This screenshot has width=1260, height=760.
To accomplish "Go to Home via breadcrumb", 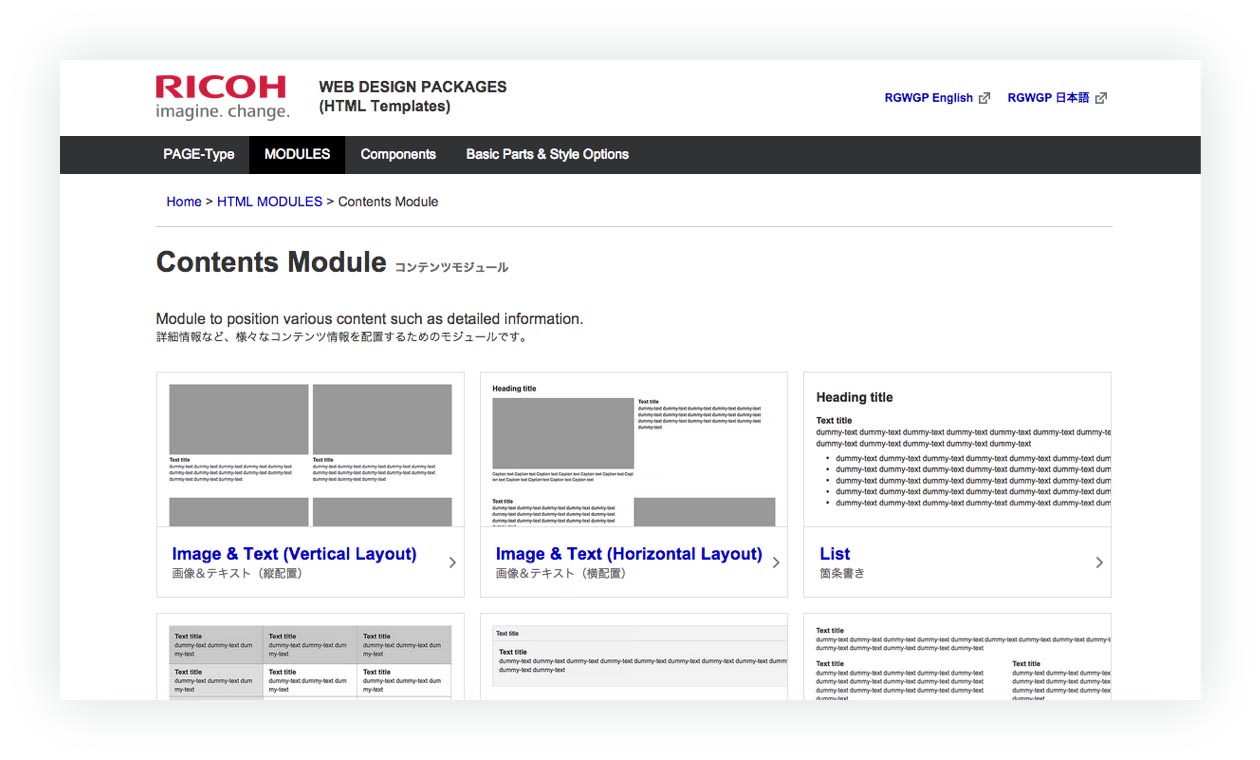I will (184, 201).
